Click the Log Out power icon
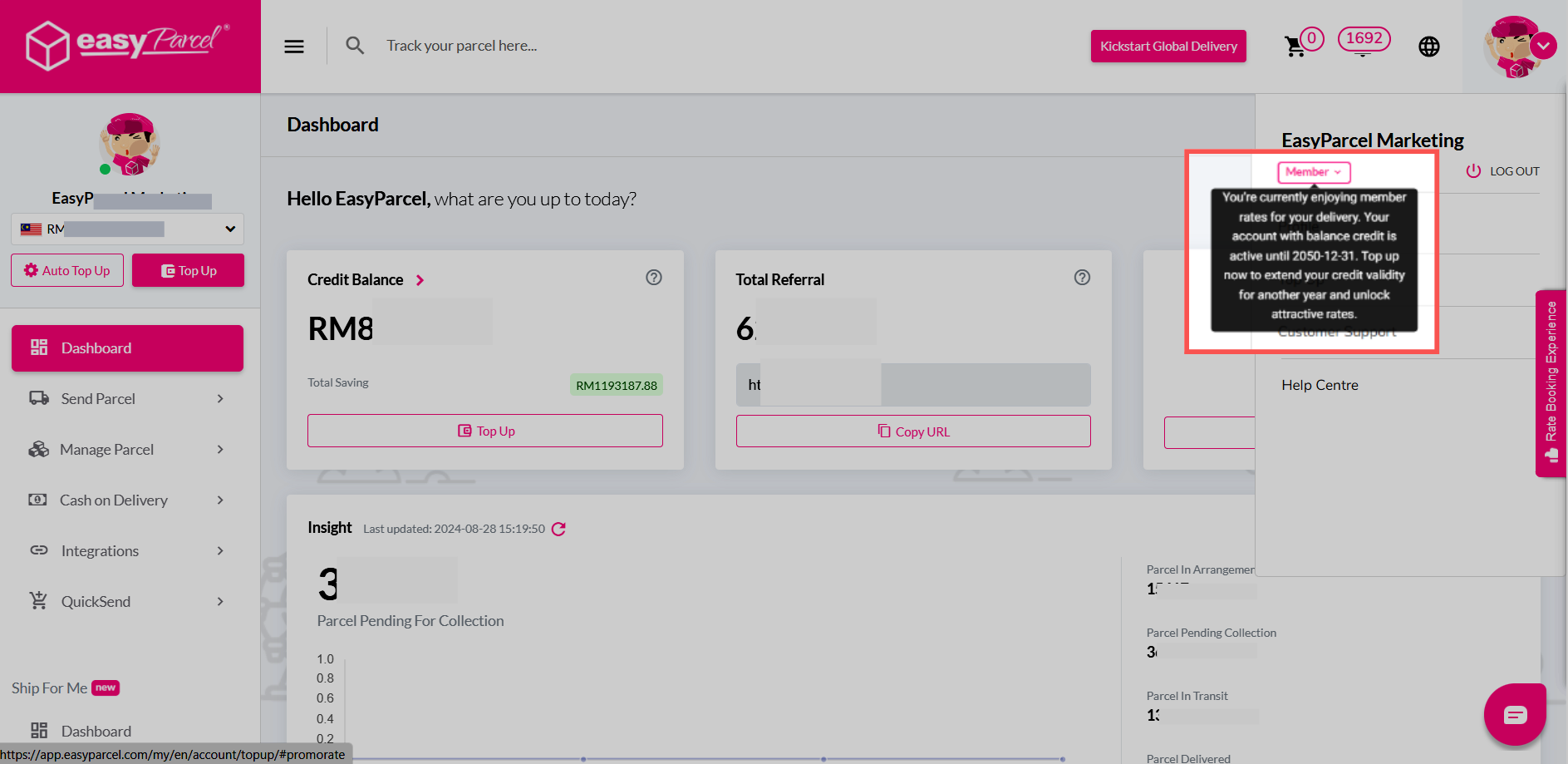The width and height of the screenshot is (1568, 764). coord(1473,170)
